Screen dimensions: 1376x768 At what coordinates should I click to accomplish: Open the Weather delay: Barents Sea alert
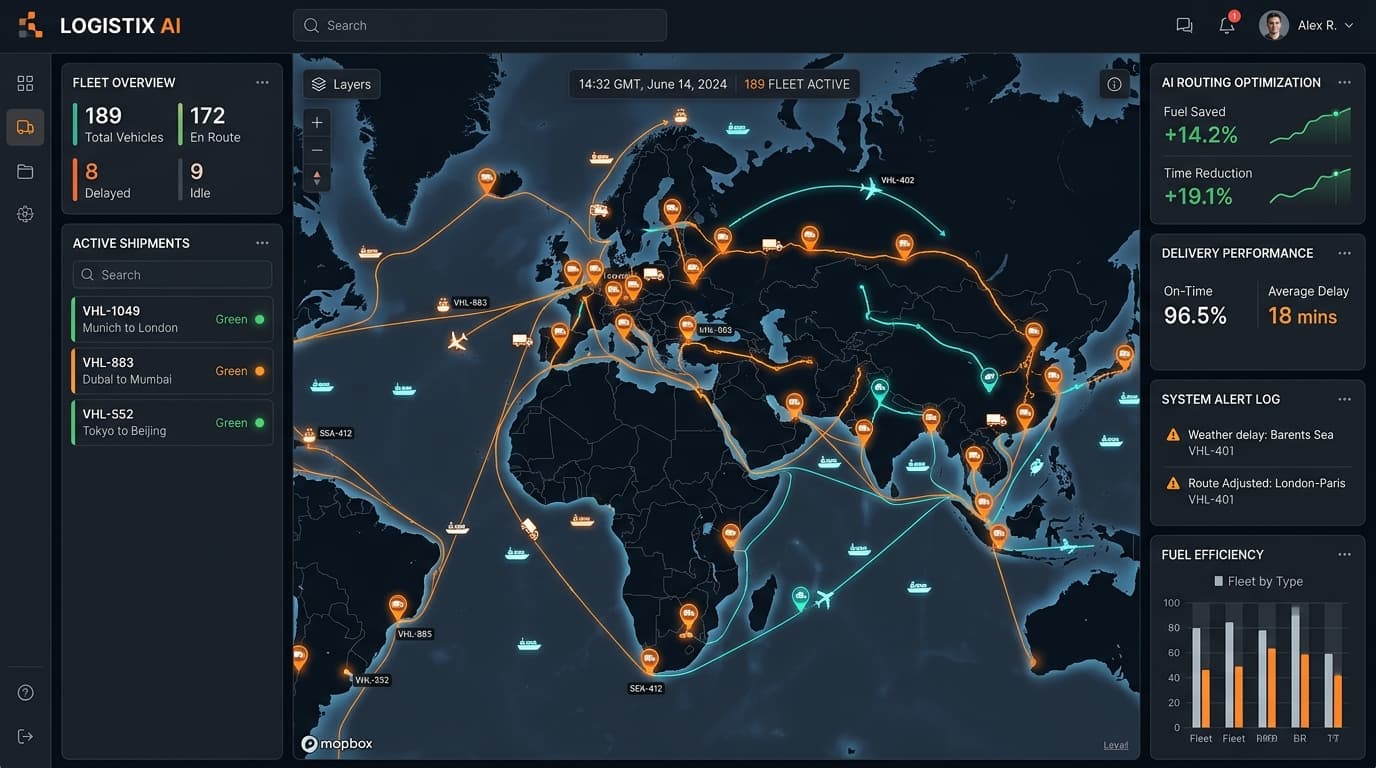coord(1258,443)
